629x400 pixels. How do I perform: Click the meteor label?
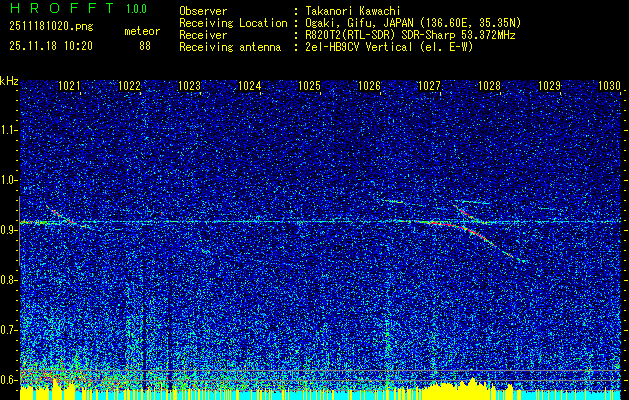pyautogui.click(x=142, y=31)
